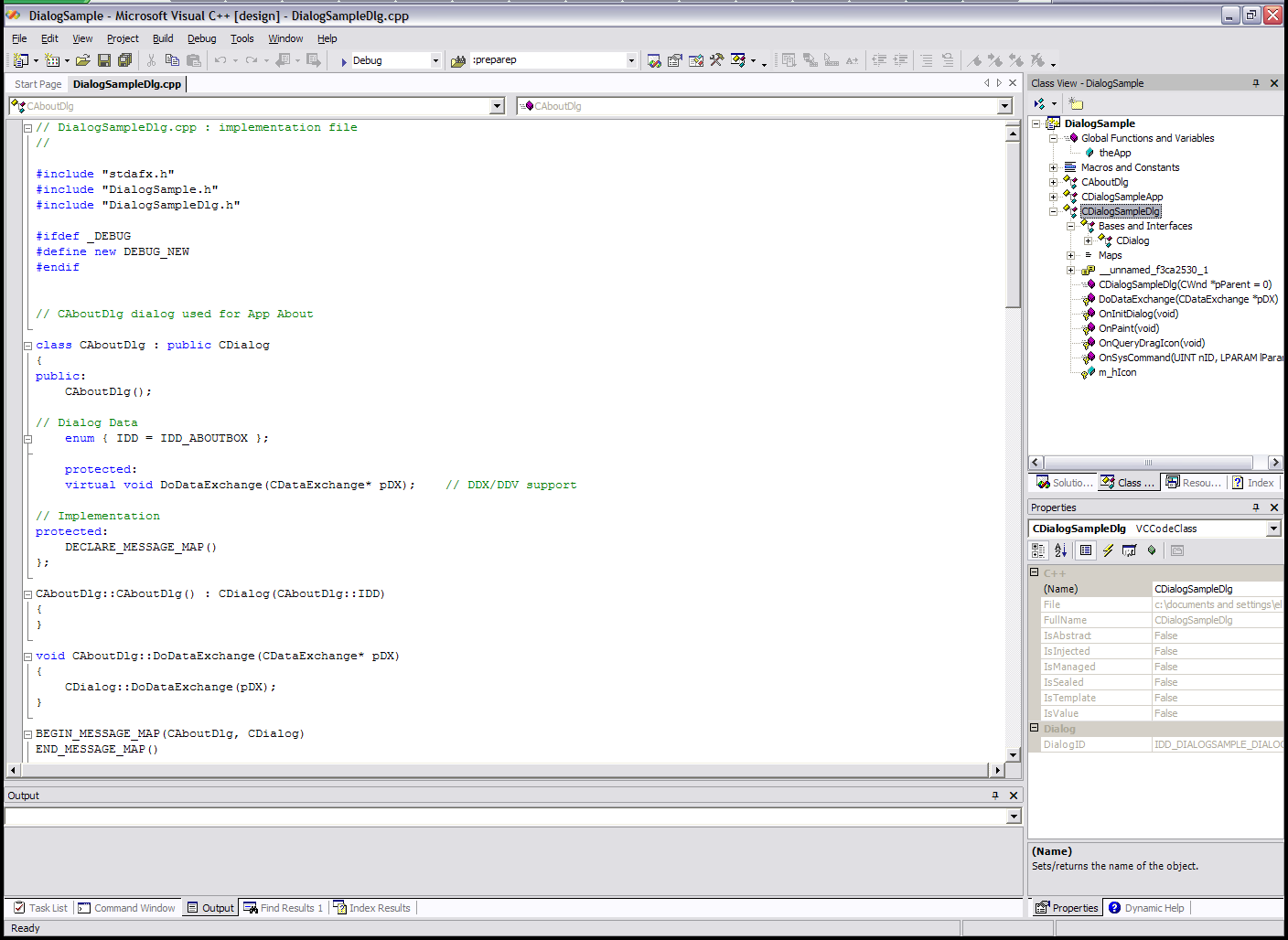Screen dimensions: 1288x940
Task: Open the File menu
Action: [x=19, y=38]
